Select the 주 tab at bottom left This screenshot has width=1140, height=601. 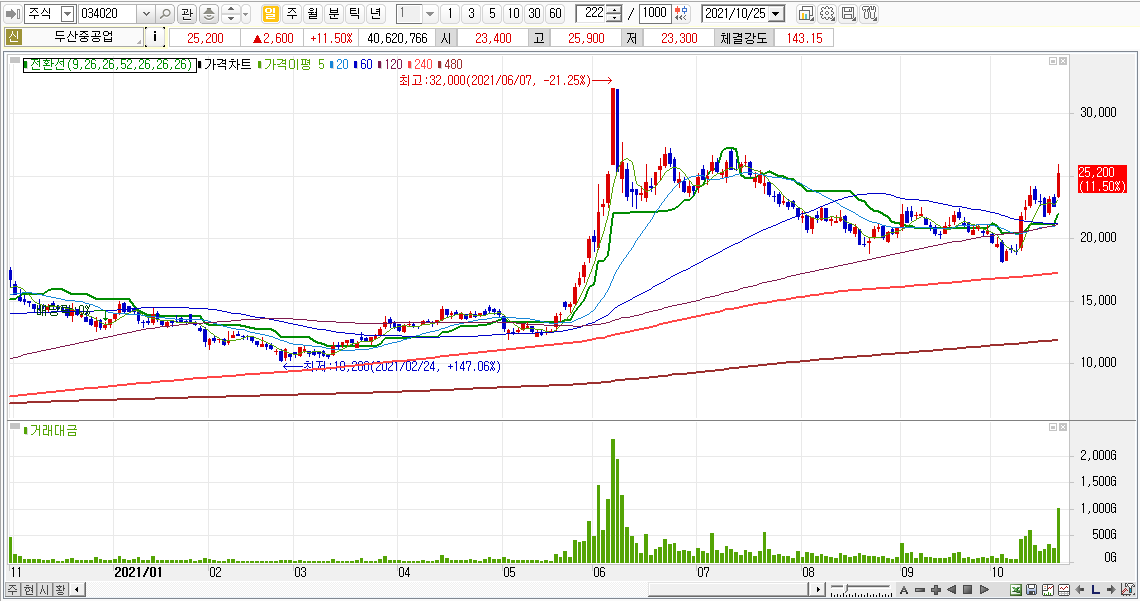coord(13,589)
